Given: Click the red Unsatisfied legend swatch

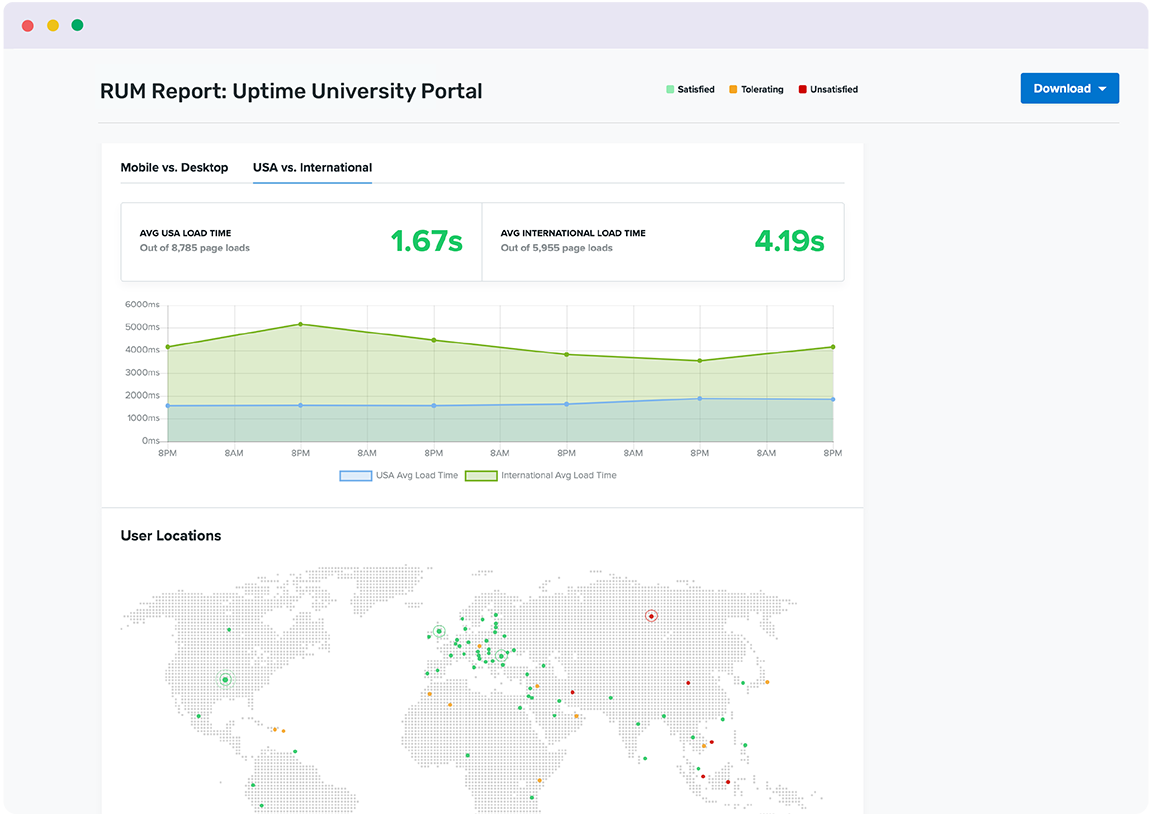Looking at the screenshot, I should (802, 89).
